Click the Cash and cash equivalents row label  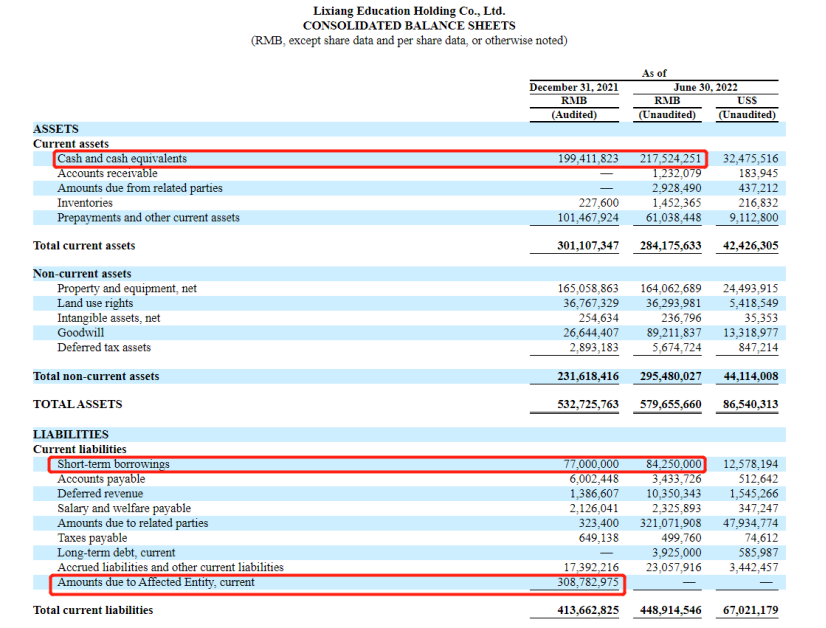[x=122, y=159]
